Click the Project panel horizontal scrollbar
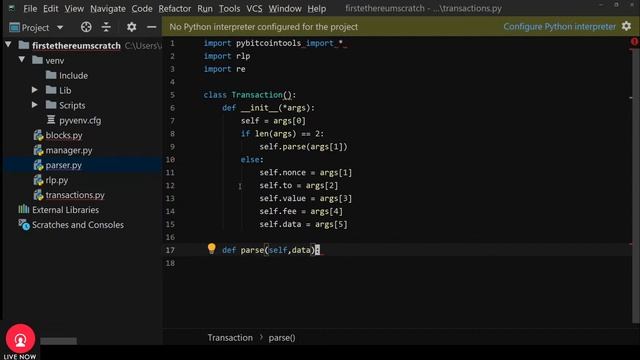This screenshot has height=360, width=640. point(58,341)
